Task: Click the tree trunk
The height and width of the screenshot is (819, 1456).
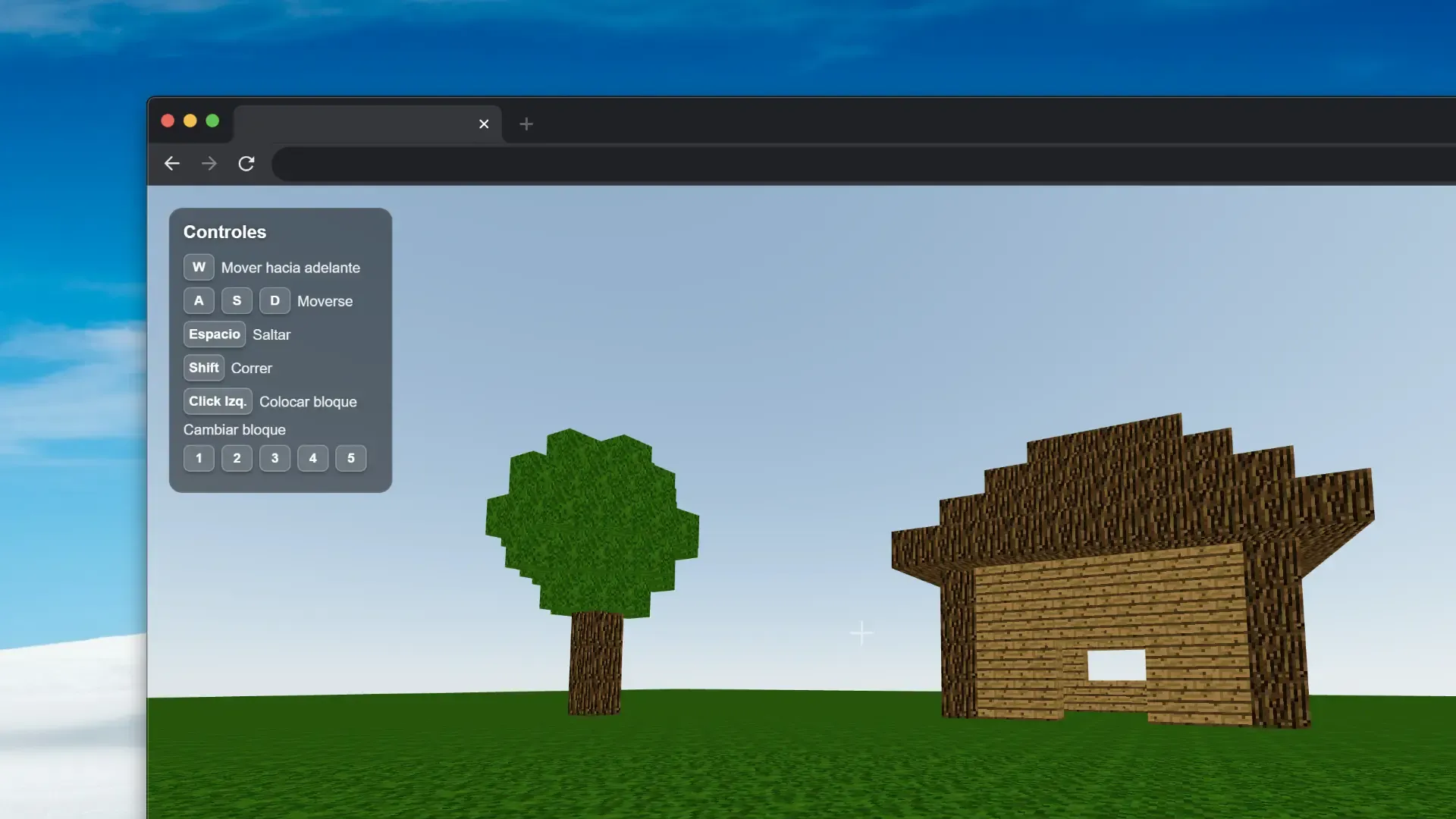Action: (596, 664)
